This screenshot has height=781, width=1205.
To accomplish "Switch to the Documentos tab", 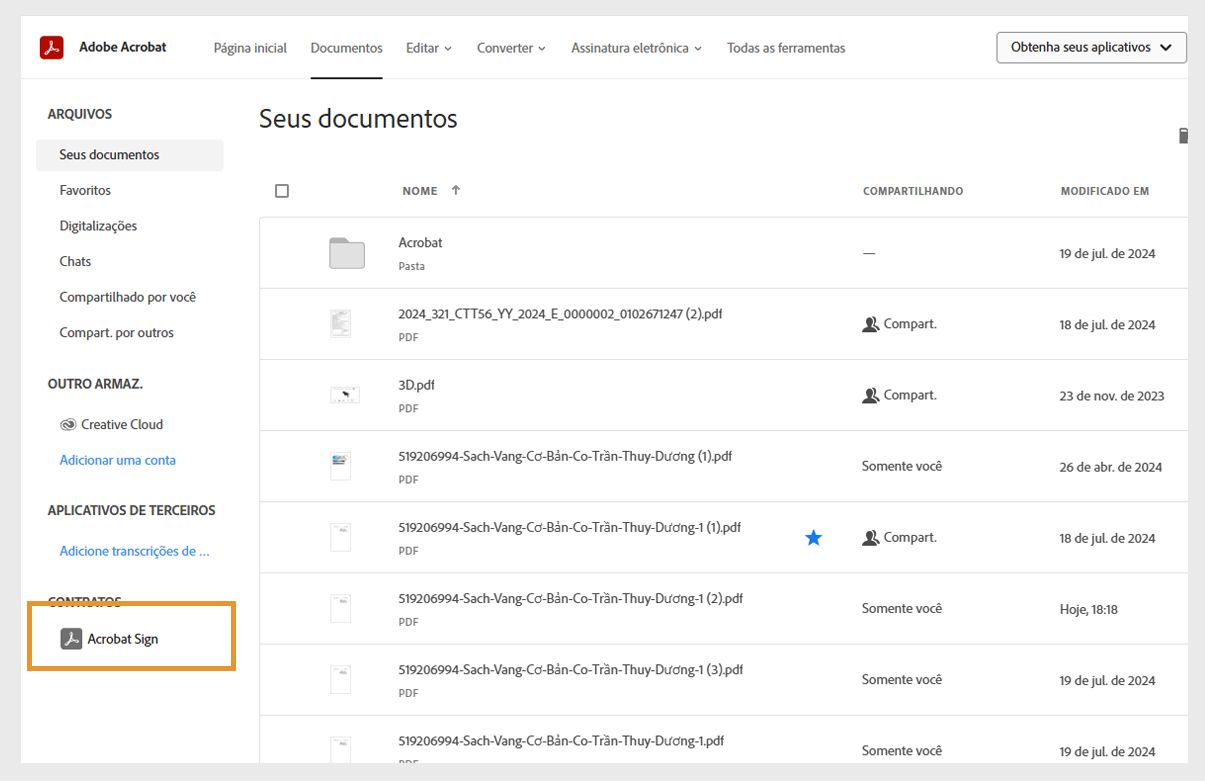I will pos(346,47).
